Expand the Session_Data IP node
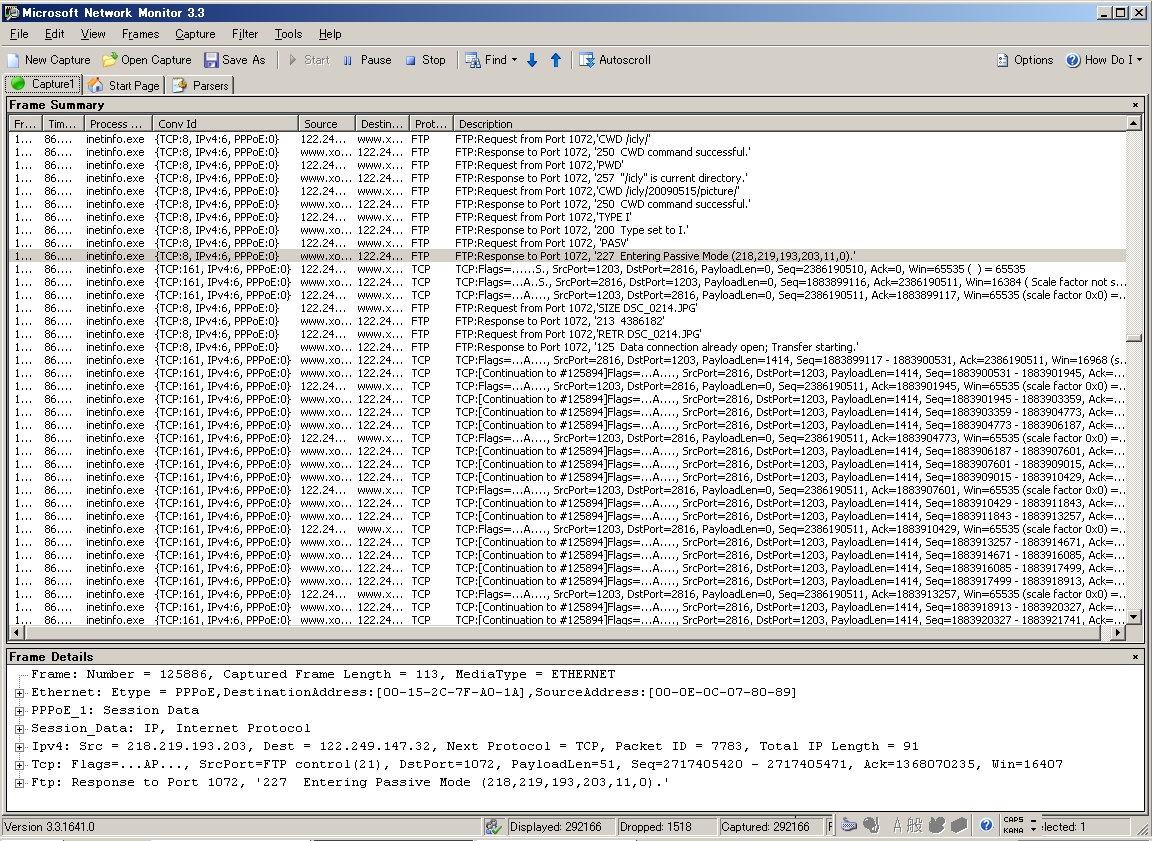 click(x=20, y=729)
